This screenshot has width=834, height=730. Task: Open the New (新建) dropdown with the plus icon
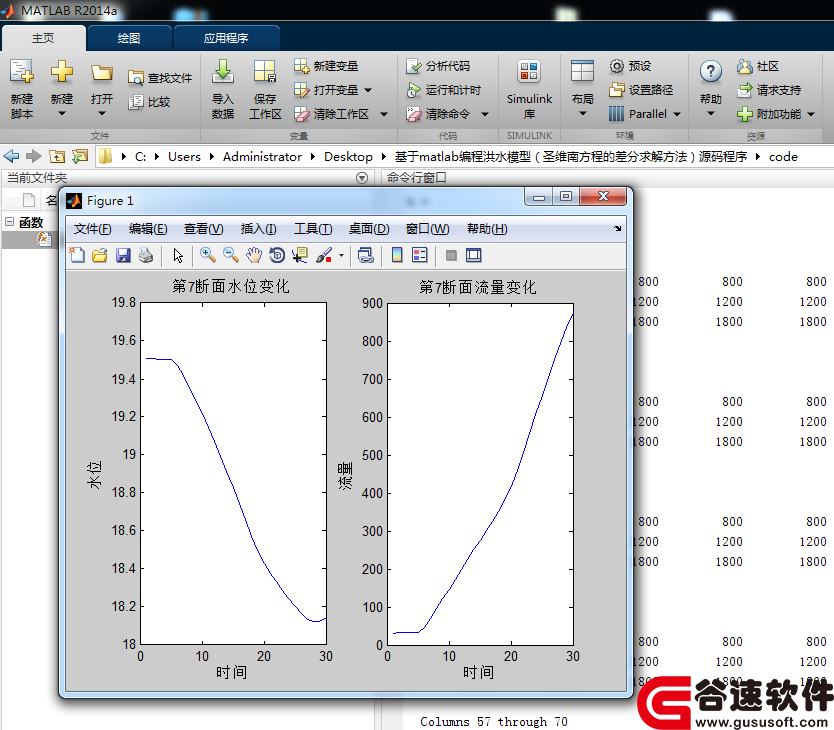[62, 89]
